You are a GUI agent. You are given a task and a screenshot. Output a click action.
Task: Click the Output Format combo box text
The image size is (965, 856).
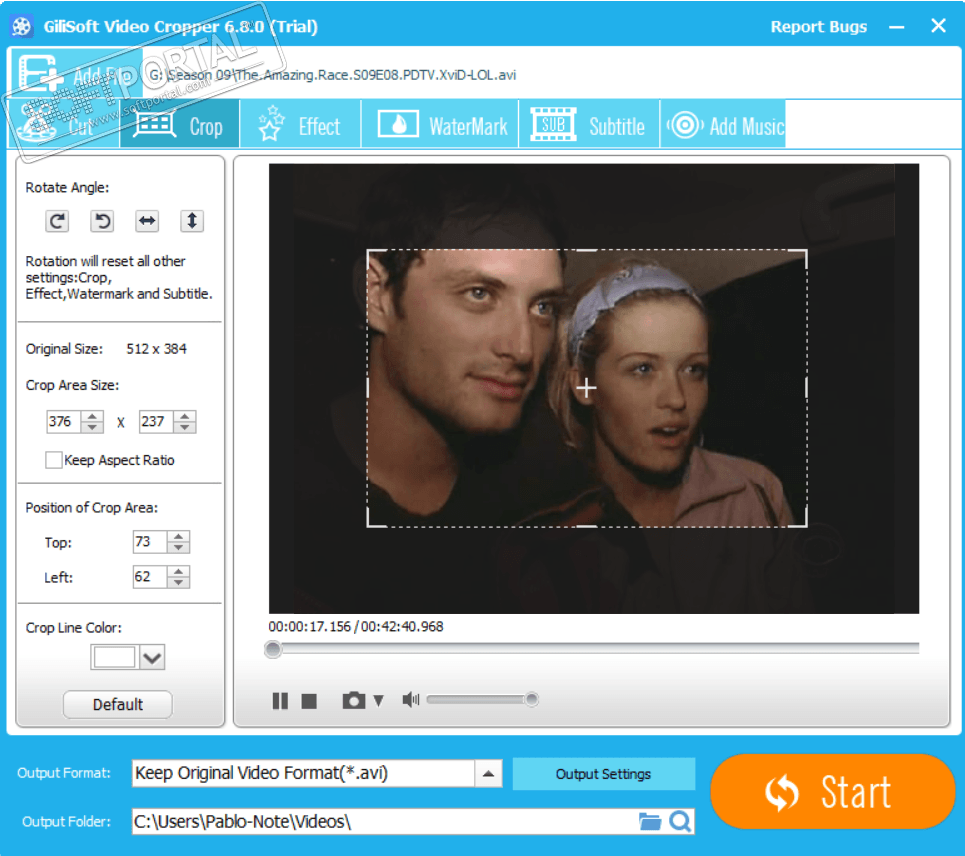click(303, 774)
